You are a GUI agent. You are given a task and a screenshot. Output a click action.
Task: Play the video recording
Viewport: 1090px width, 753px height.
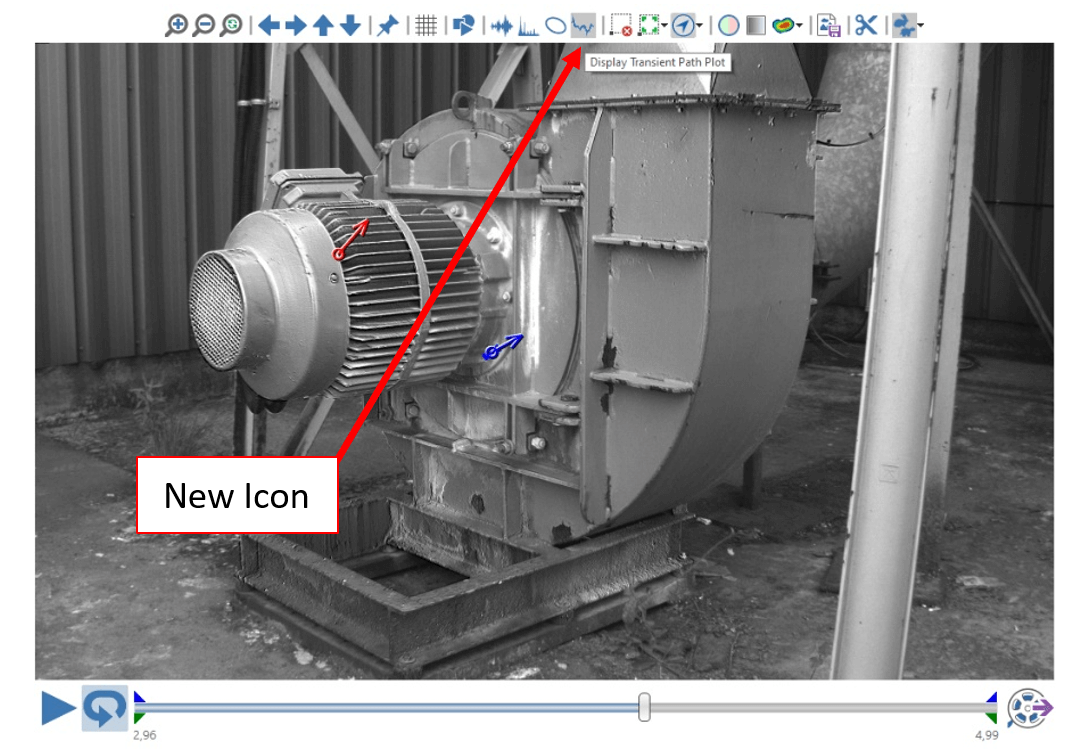click(58, 708)
